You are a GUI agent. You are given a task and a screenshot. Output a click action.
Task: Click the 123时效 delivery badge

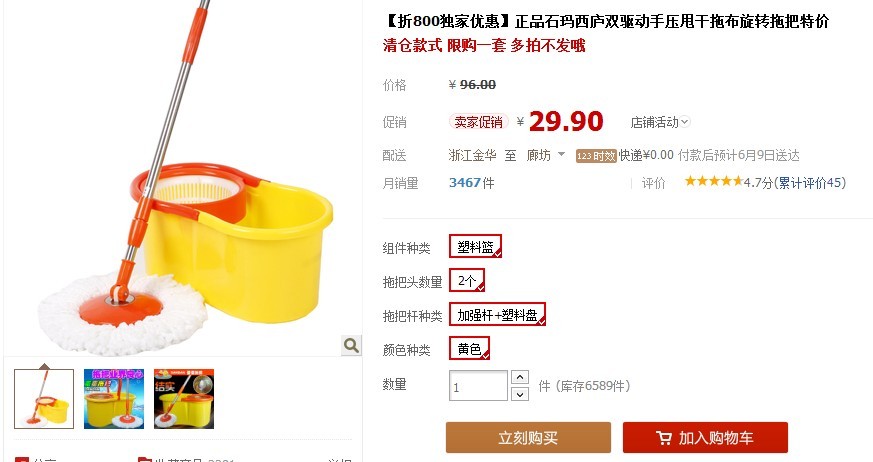tap(596, 156)
